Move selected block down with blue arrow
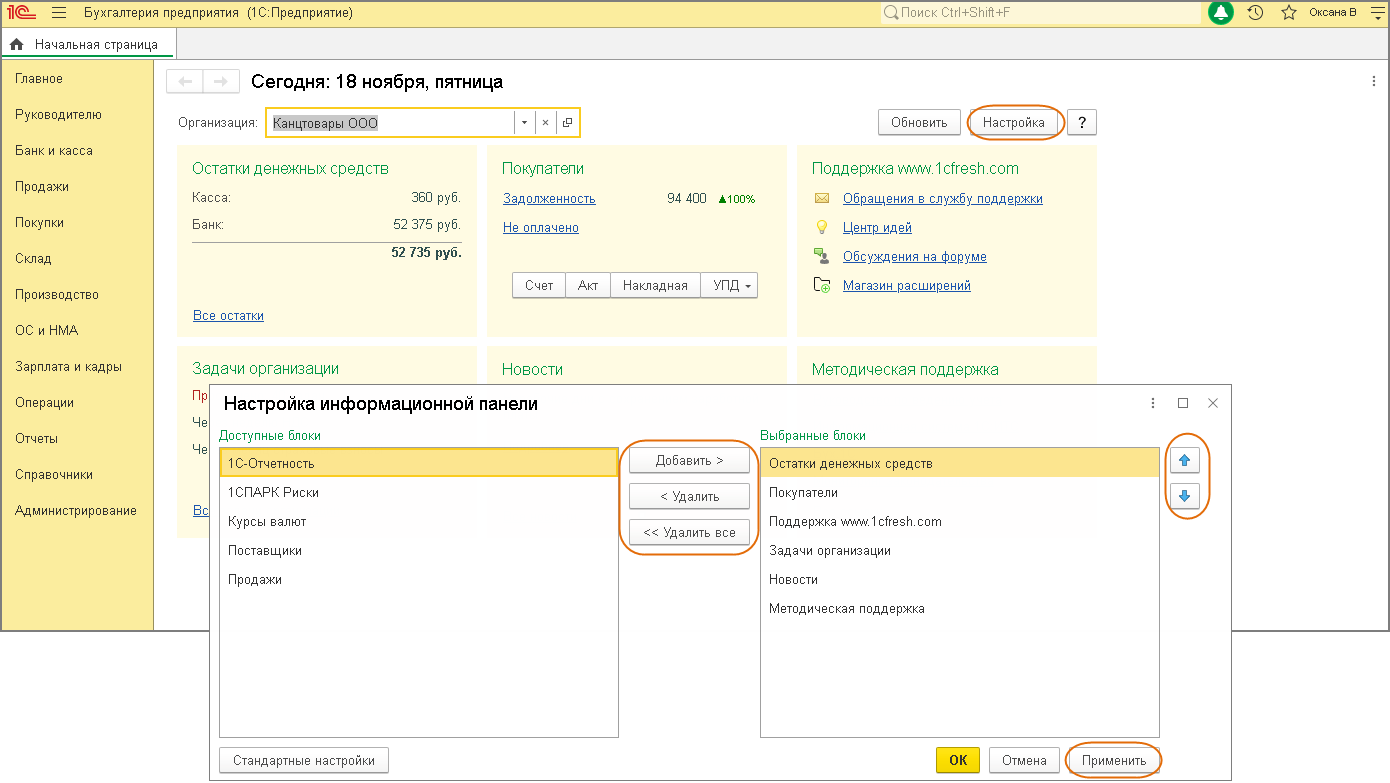1390x783 pixels. [x=1185, y=496]
